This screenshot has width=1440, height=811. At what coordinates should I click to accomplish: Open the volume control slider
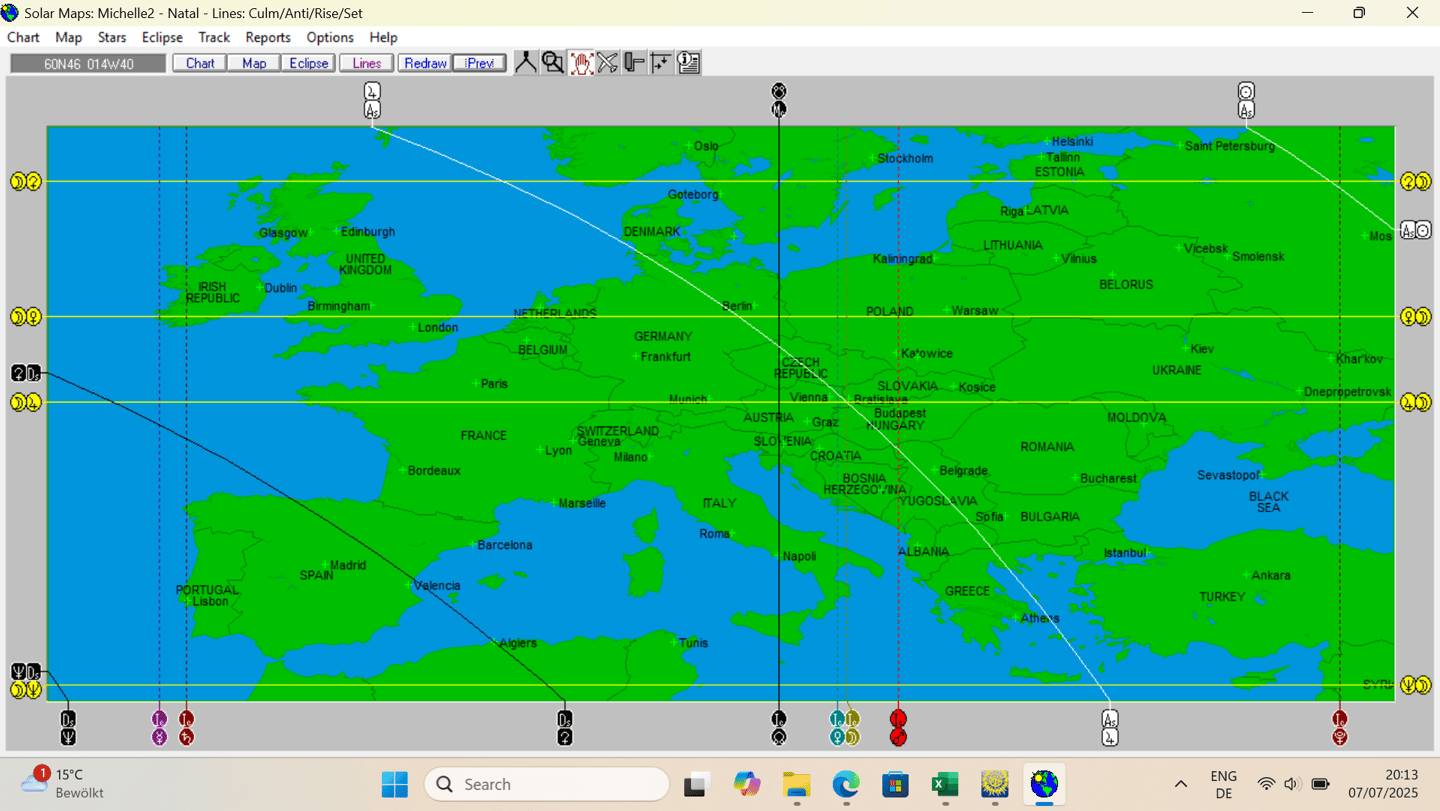1292,784
